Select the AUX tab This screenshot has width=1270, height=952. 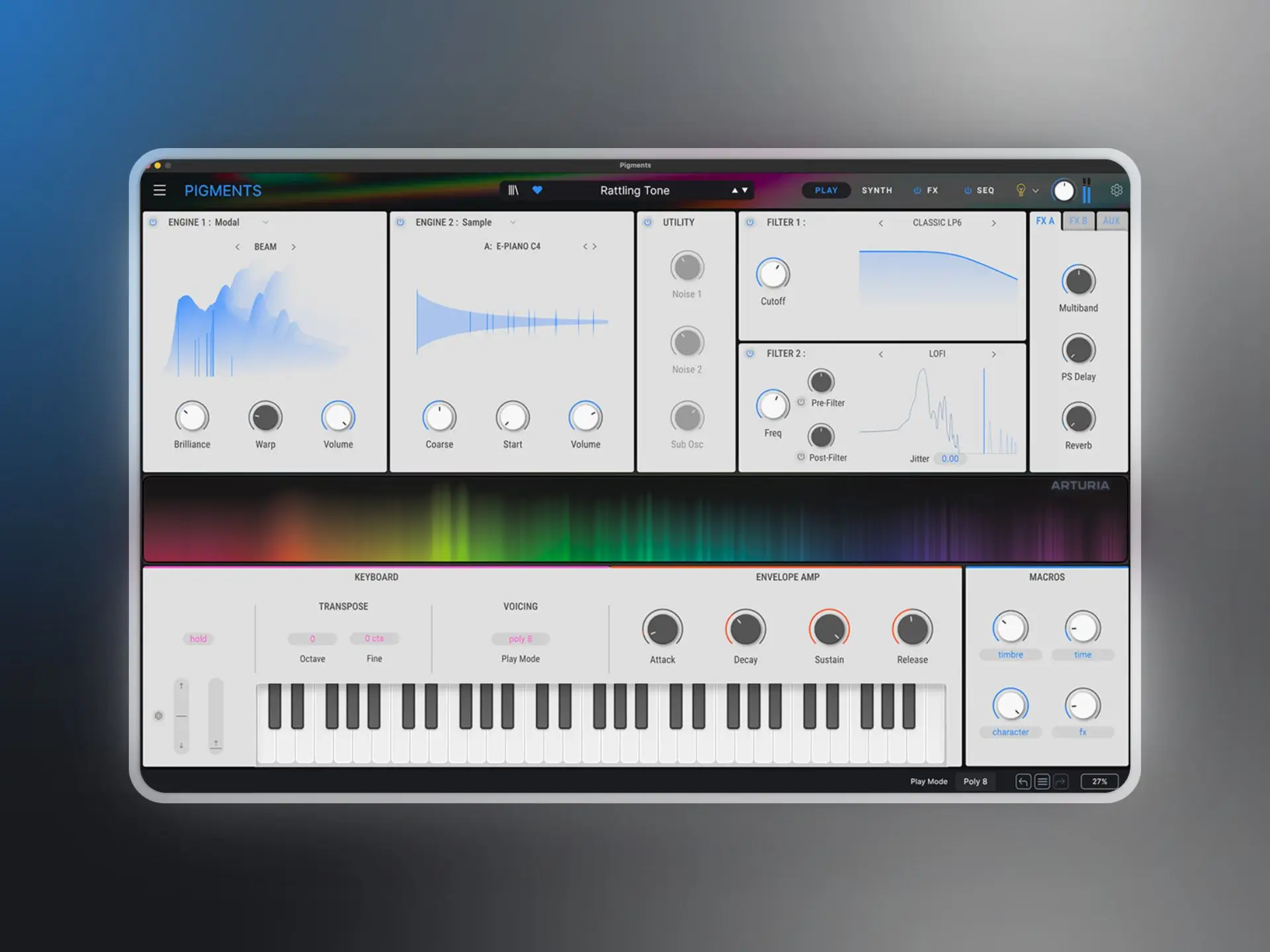pos(1111,221)
